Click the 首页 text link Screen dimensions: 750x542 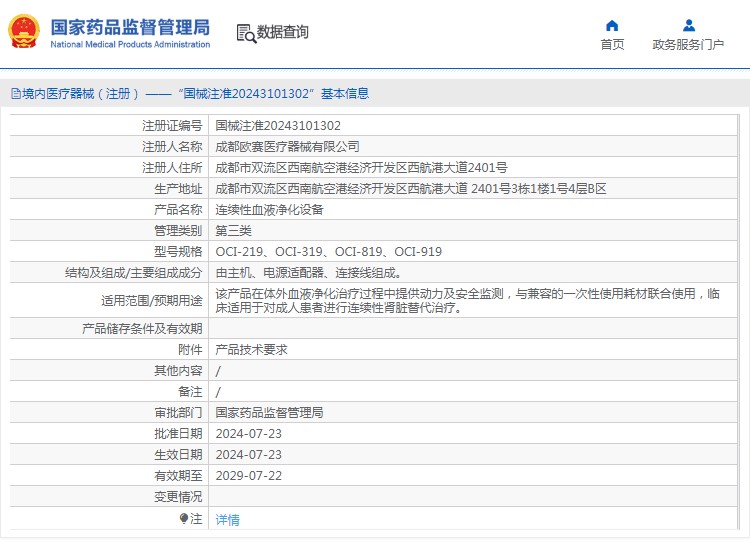[612, 44]
